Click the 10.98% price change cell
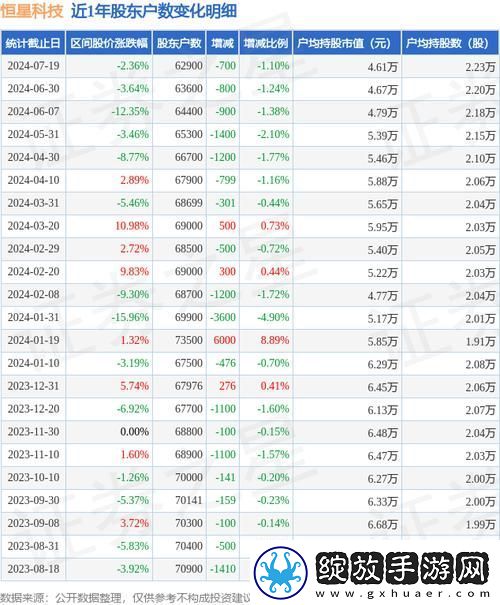 132,226
